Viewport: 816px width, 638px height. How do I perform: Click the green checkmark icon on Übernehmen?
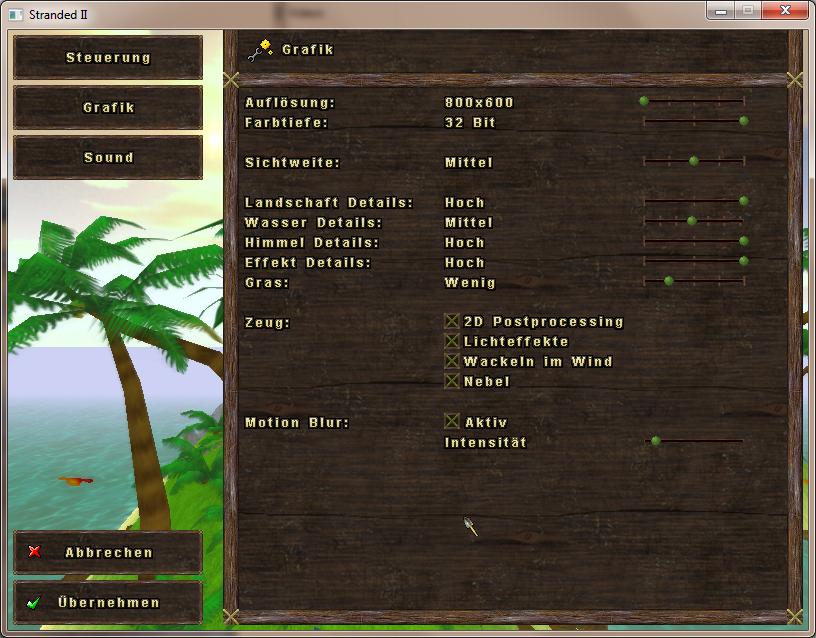pyautogui.click(x=33, y=603)
